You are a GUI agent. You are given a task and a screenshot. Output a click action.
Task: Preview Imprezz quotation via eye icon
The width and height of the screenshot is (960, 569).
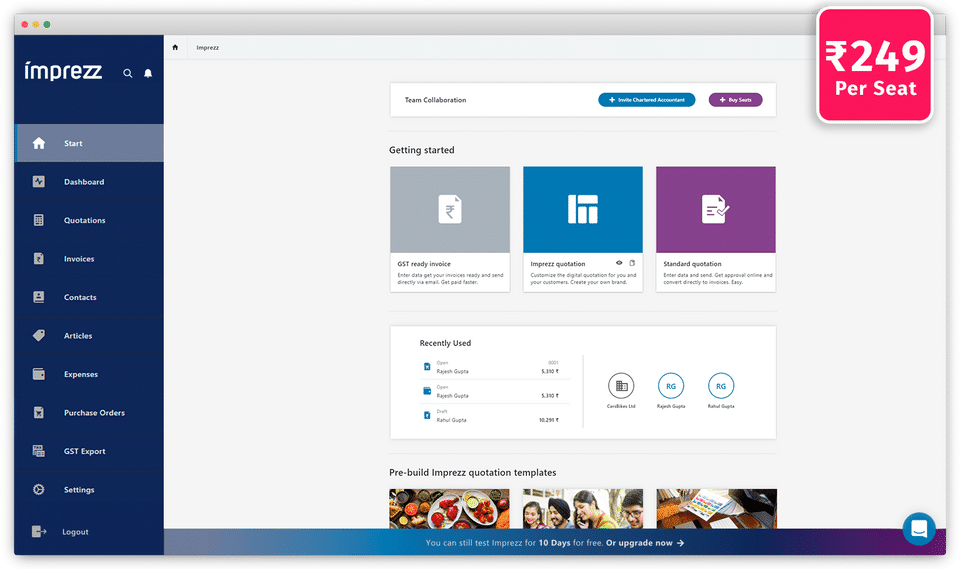(619, 263)
